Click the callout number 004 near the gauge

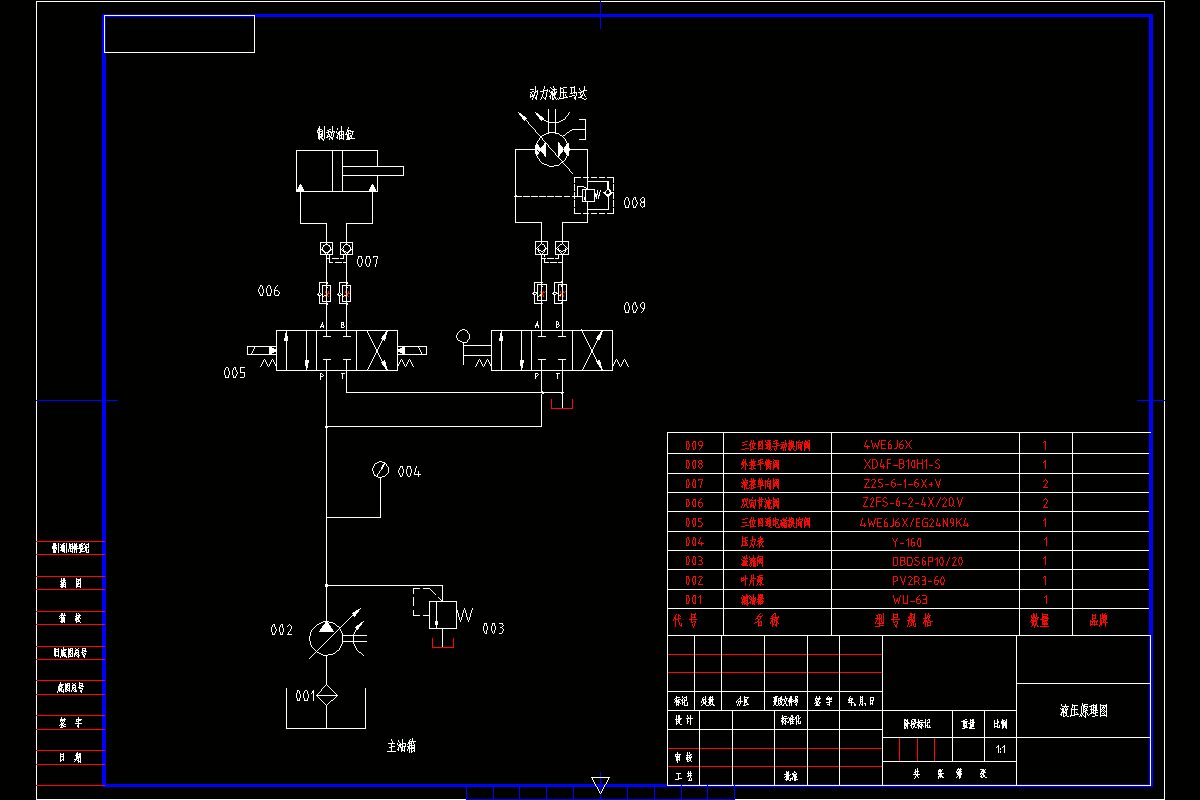409,471
